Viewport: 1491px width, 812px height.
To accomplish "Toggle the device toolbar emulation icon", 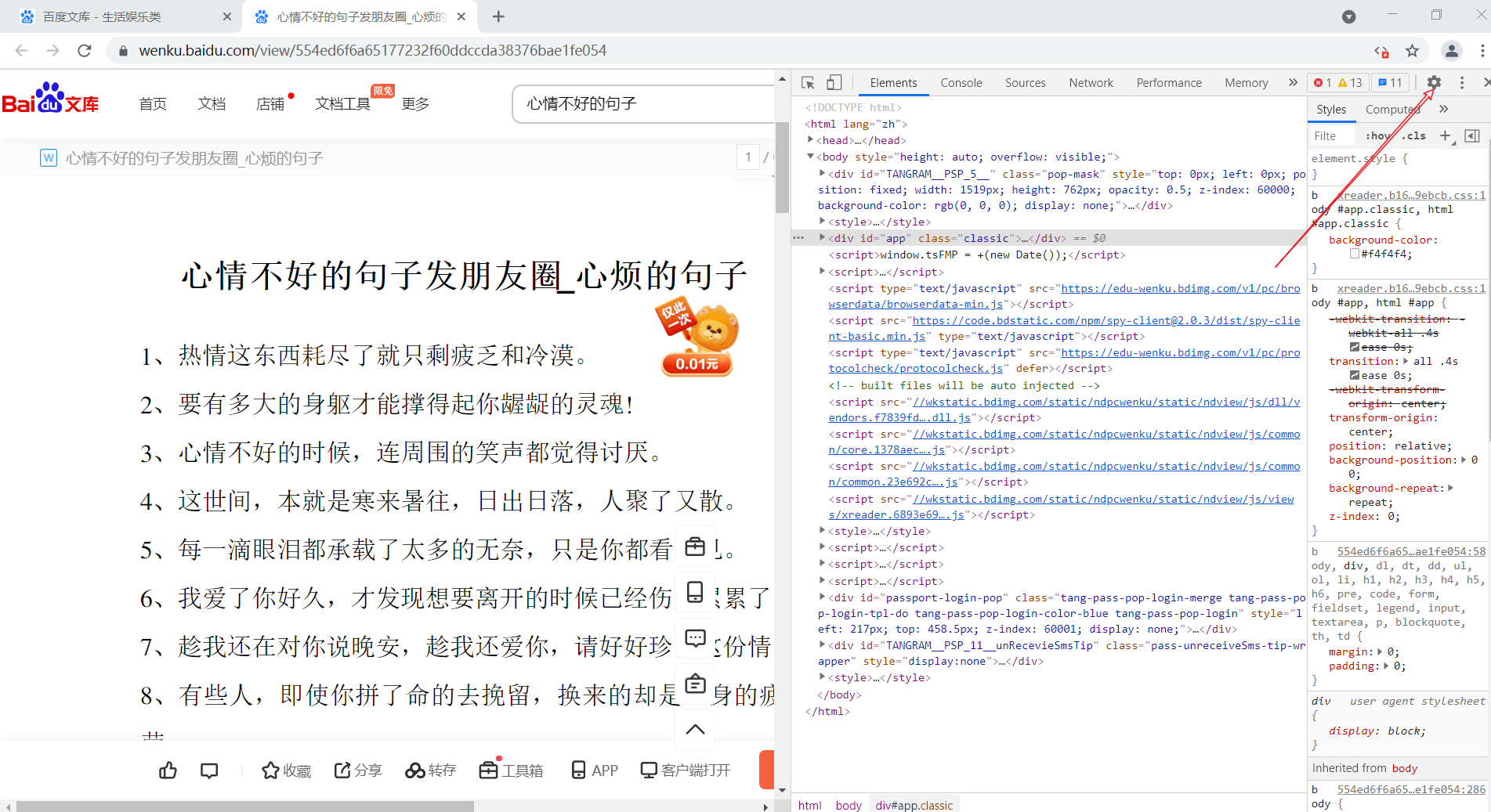I will click(x=834, y=82).
